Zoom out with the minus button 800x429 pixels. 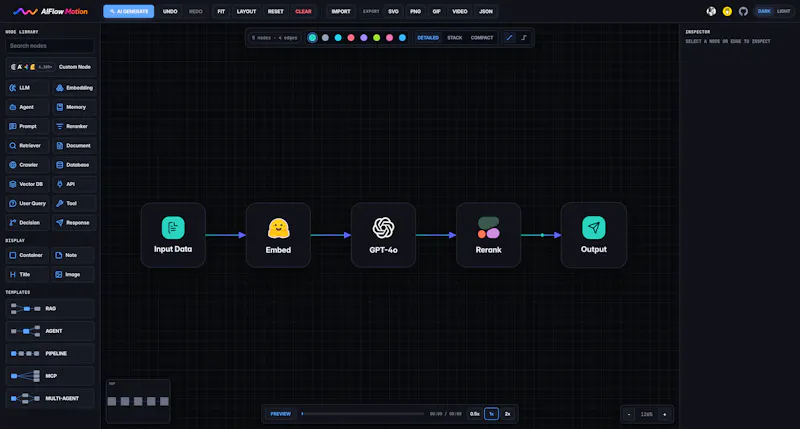pos(629,414)
